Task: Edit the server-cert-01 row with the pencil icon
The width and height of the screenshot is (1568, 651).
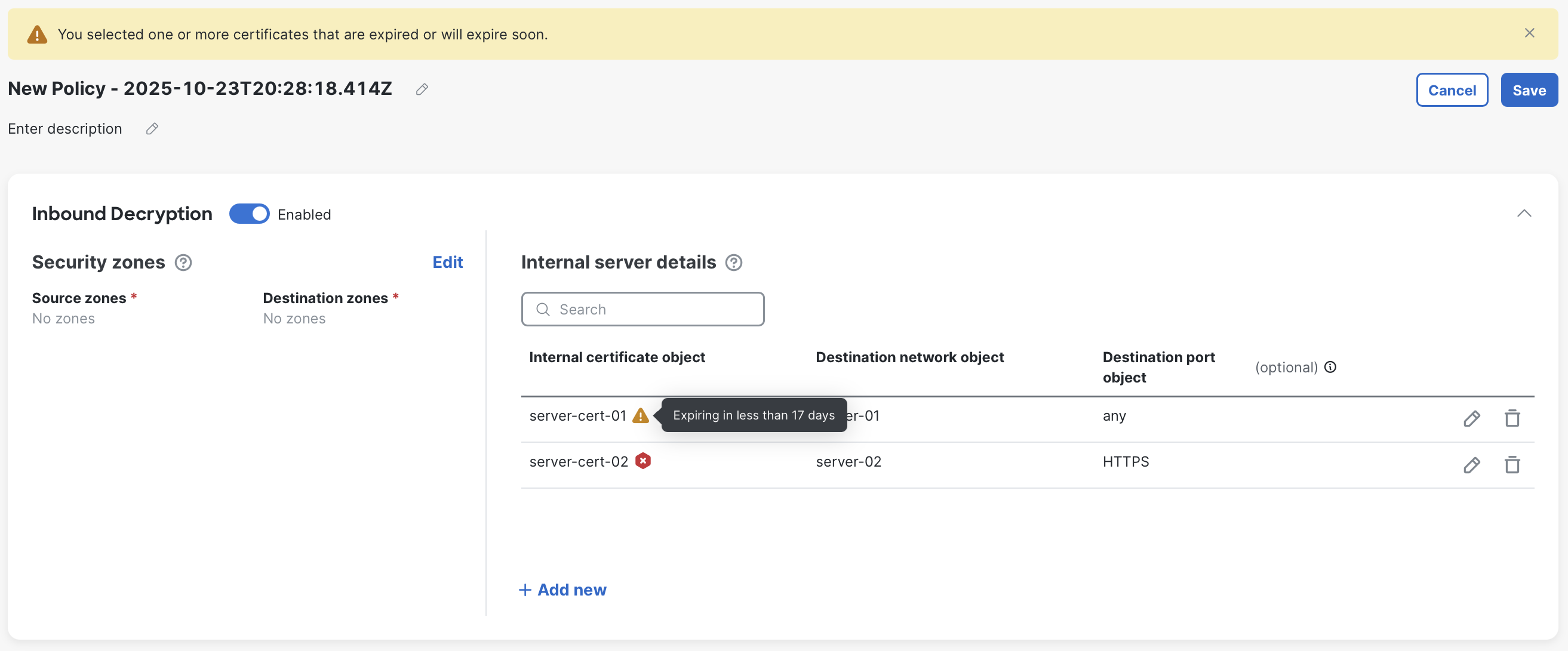Action: click(1472, 418)
